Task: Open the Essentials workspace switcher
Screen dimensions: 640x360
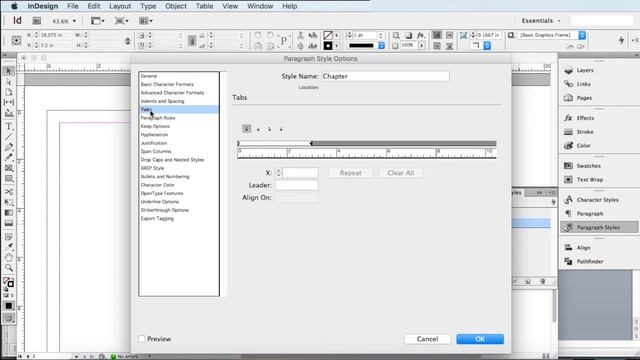Action: (540, 20)
